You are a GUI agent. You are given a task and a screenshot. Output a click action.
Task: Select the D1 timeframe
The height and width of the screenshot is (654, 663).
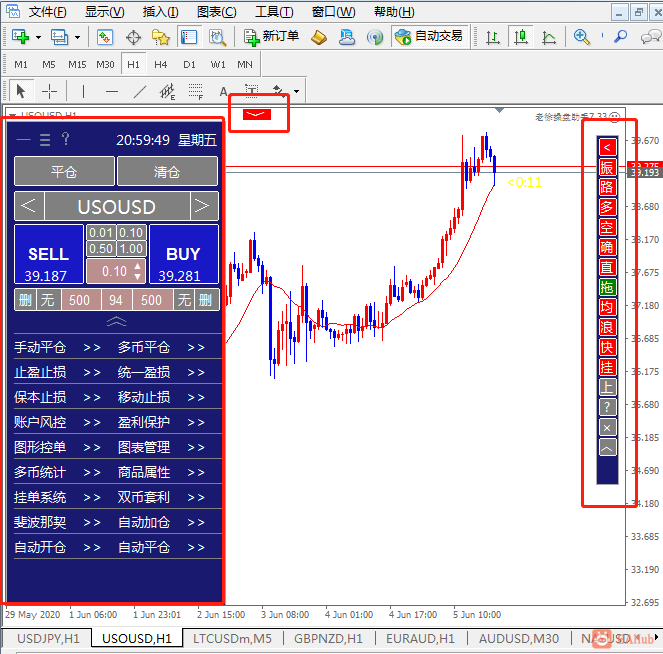click(x=189, y=65)
